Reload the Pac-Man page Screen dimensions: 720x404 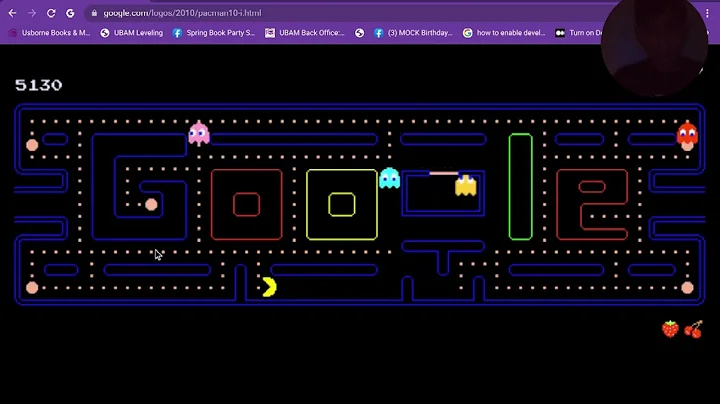pos(51,13)
